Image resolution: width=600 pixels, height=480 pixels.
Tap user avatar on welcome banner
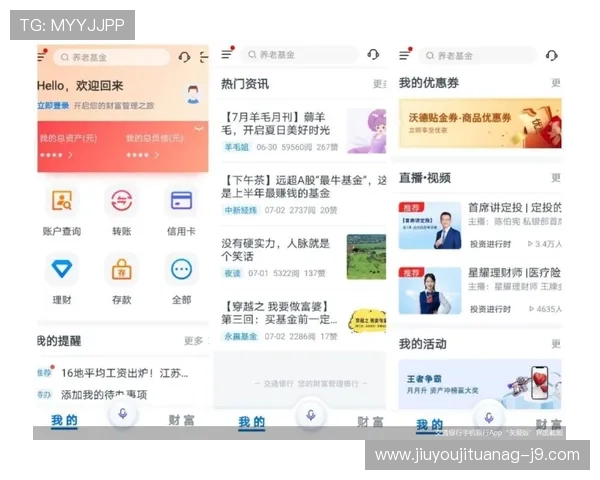pyautogui.click(x=193, y=95)
